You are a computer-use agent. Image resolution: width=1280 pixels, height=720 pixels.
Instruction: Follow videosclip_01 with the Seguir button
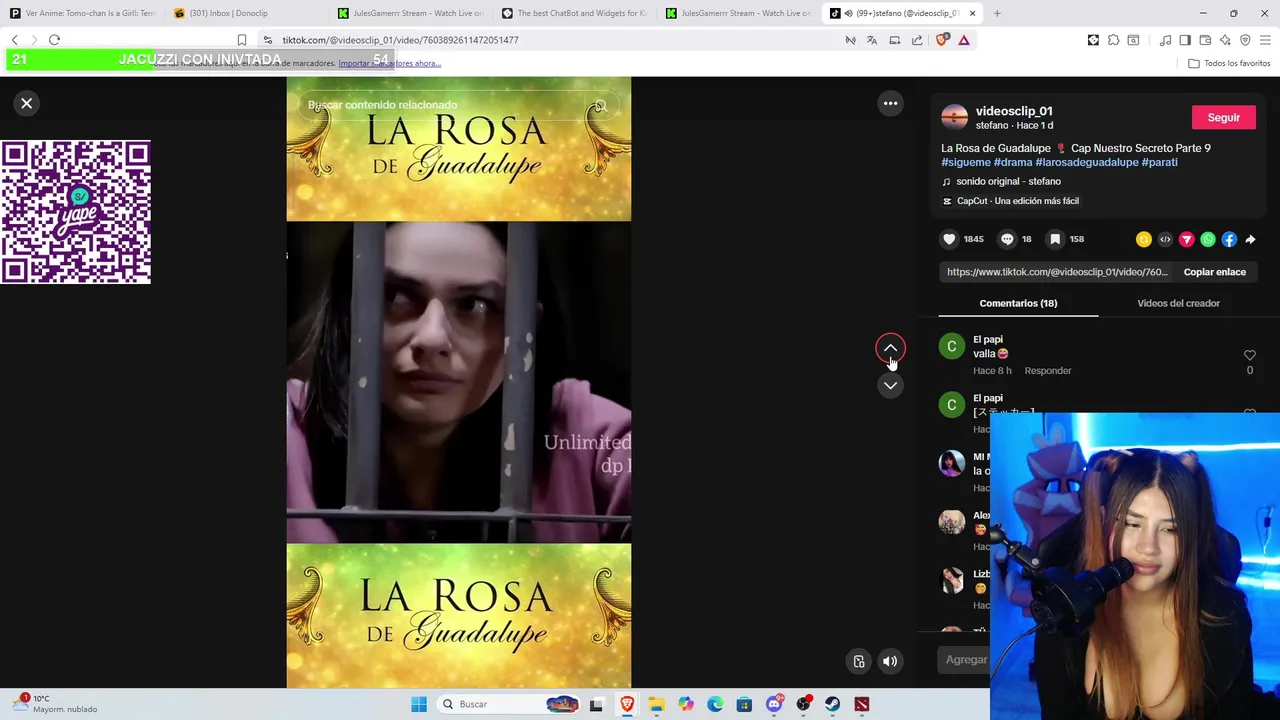1223,117
